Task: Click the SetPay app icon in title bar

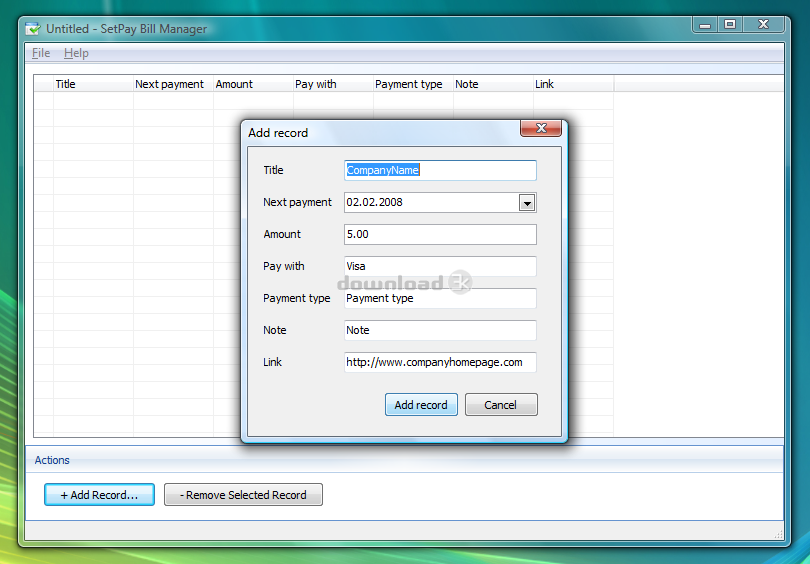Action: pyautogui.click(x=33, y=29)
